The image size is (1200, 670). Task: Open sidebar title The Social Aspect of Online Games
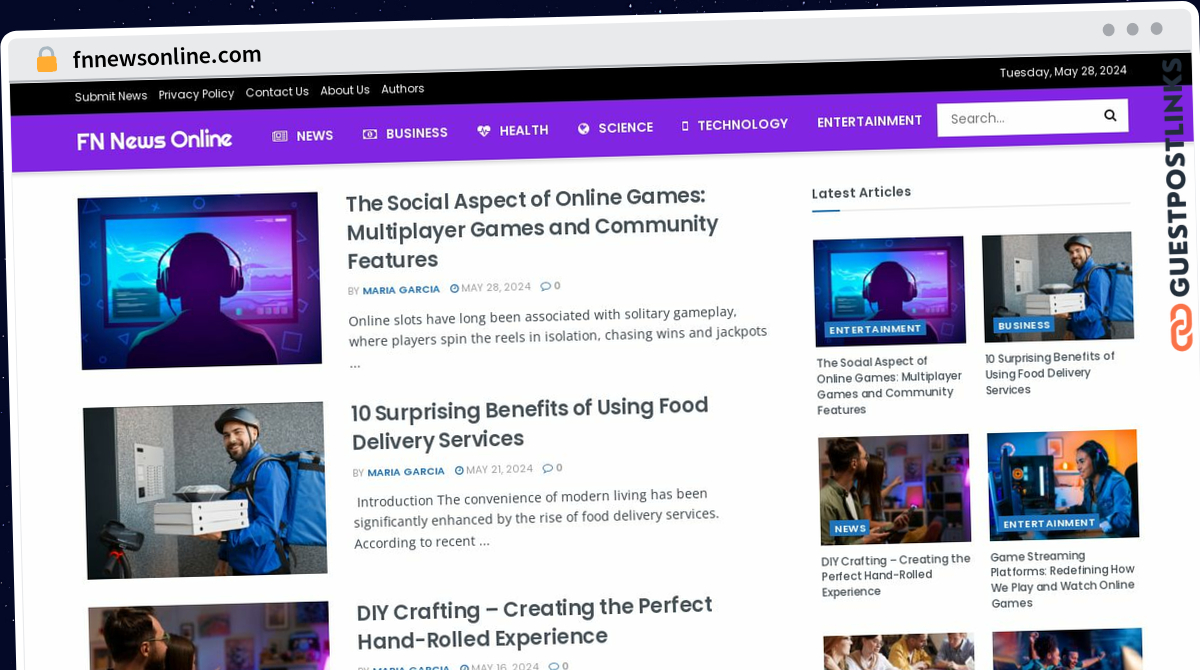click(889, 385)
